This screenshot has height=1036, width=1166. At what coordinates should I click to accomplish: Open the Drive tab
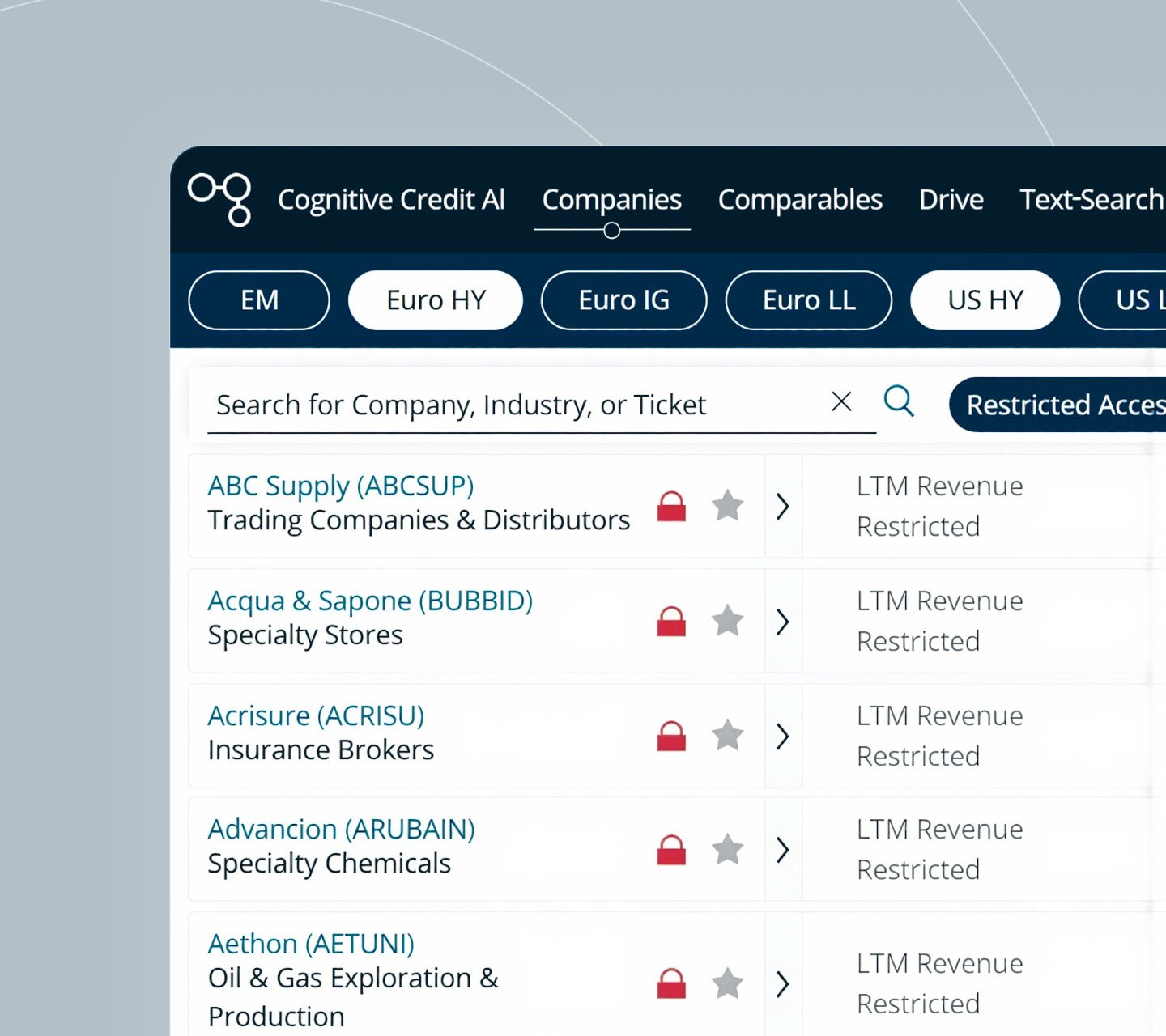[x=951, y=200]
